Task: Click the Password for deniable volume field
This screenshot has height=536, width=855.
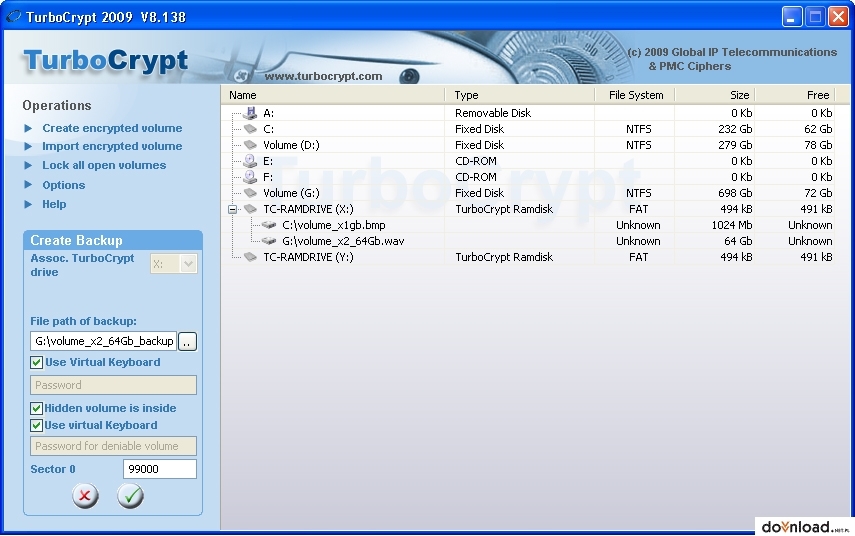Action: [113, 446]
